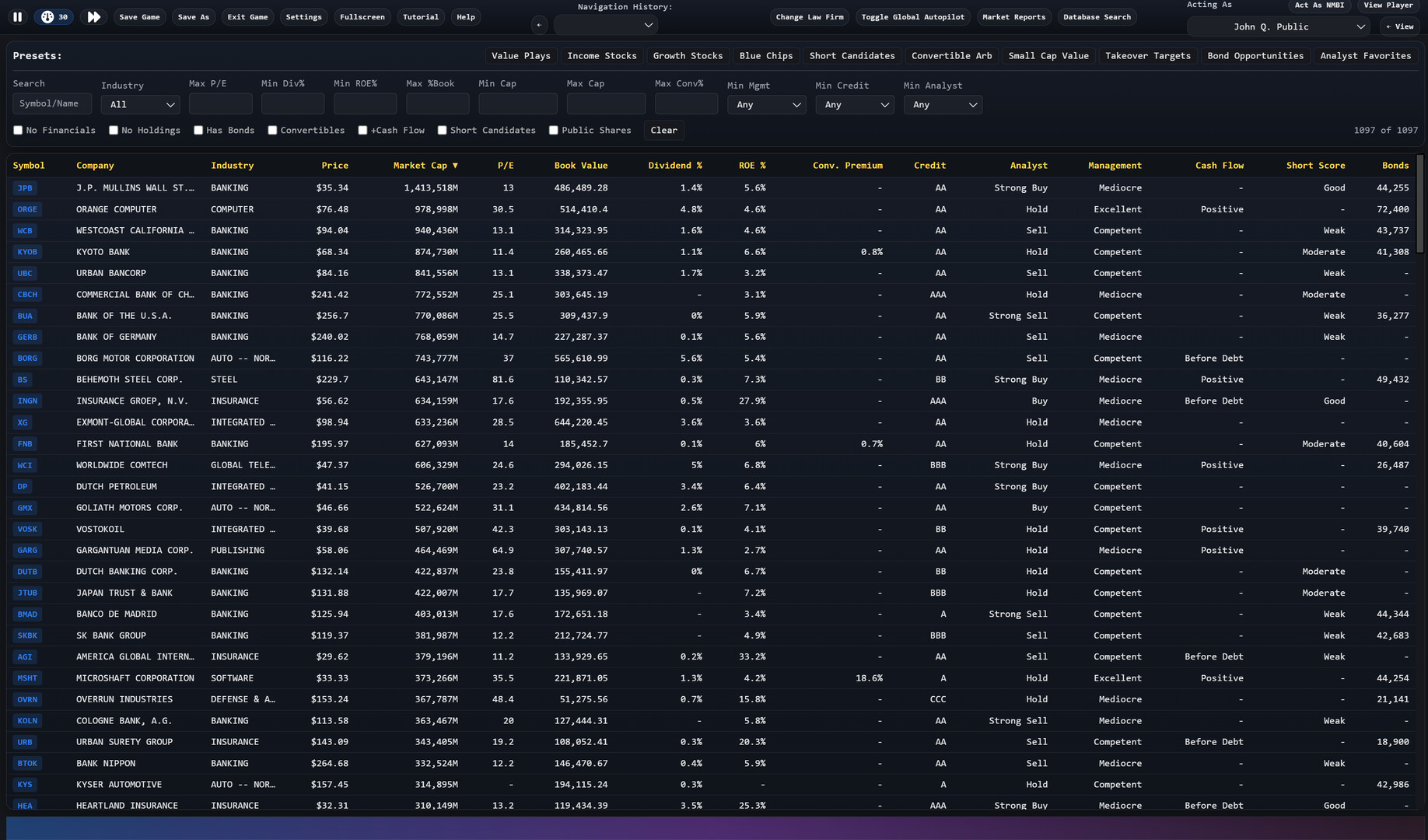Apply the Blue Chips preset
The height and width of the screenshot is (840, 1428).
click(765, 56)
